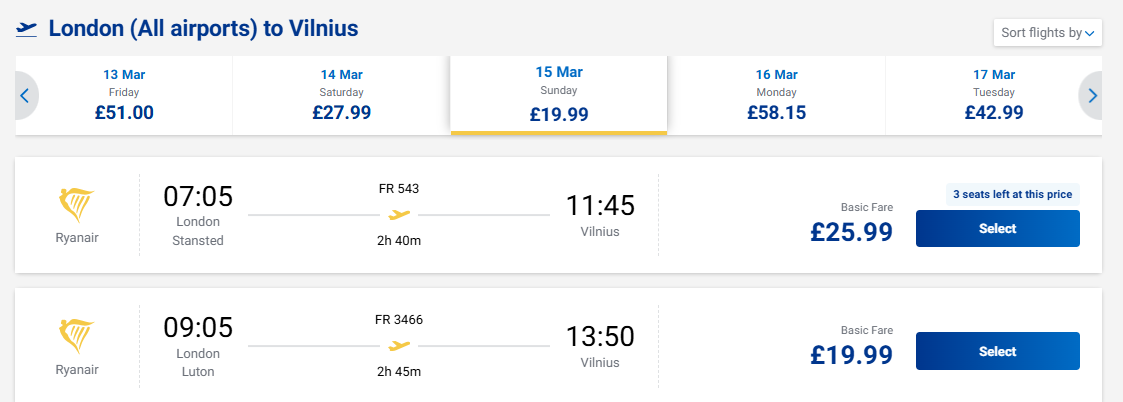Show earlier dates with the left arrow
This screenshot has height=402, width=1123.
[26, 96]
